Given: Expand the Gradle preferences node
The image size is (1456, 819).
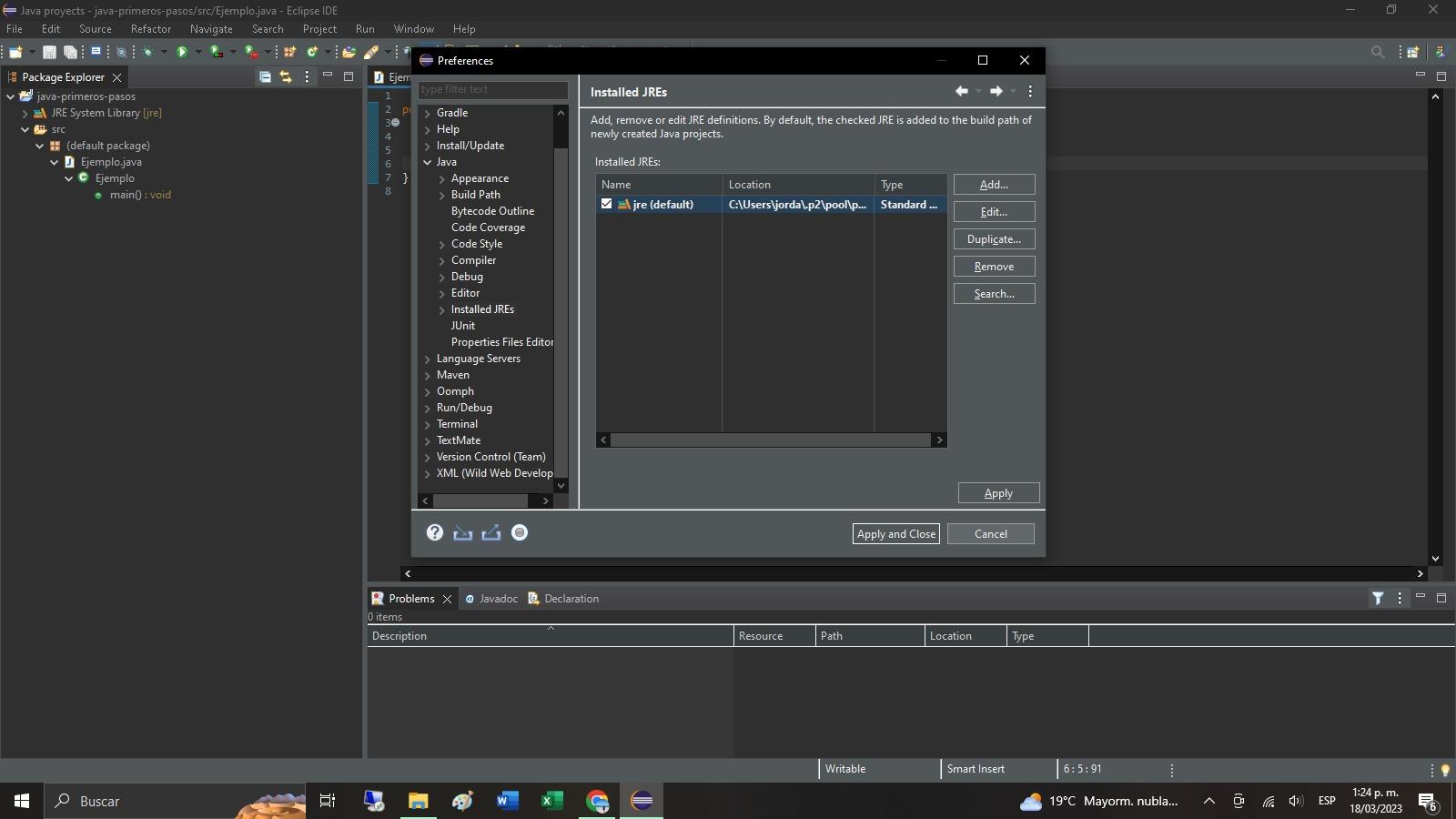Looking at the screenshot, I should tap(428, 113).
